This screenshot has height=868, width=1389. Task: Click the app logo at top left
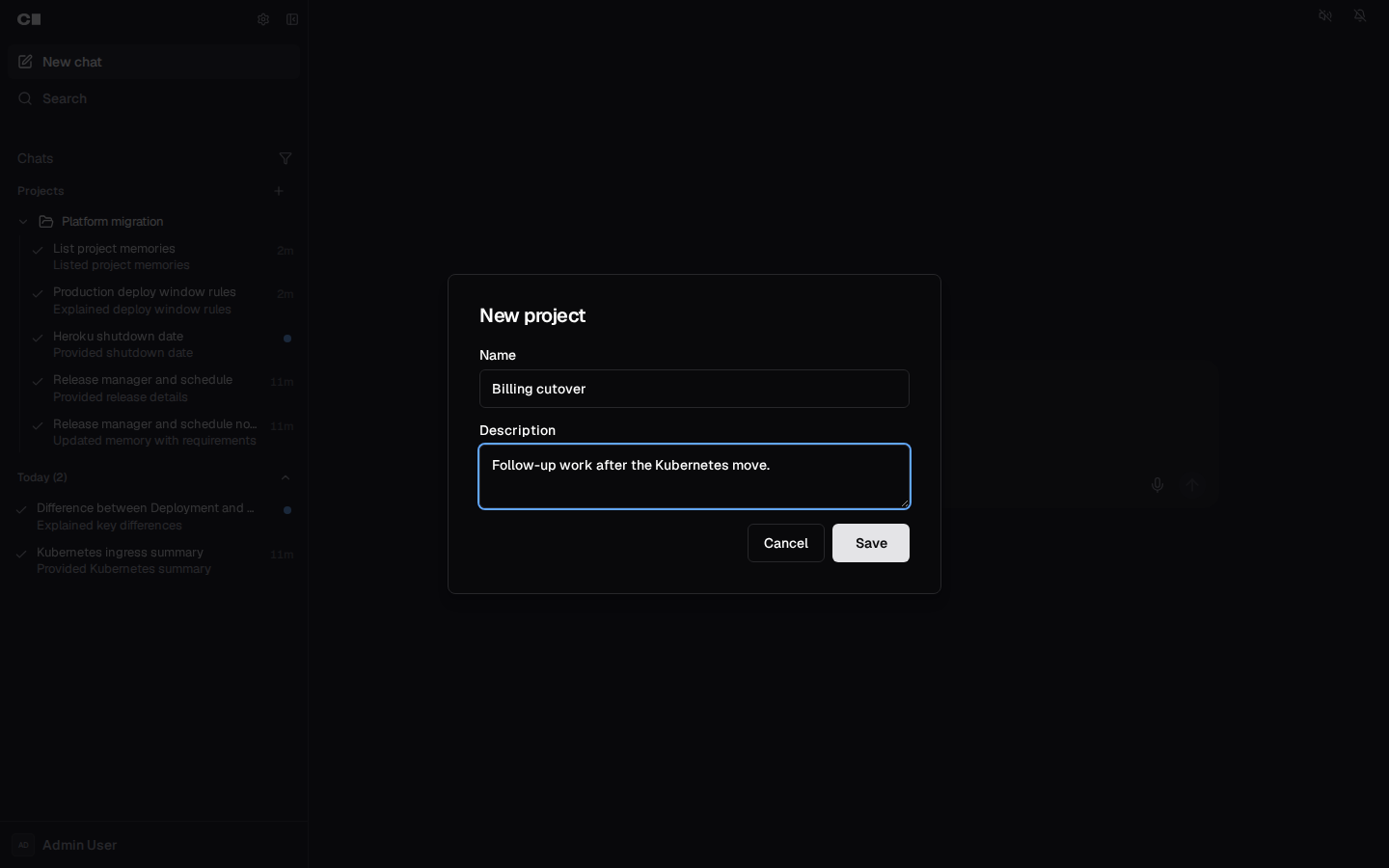pos(29,19)
